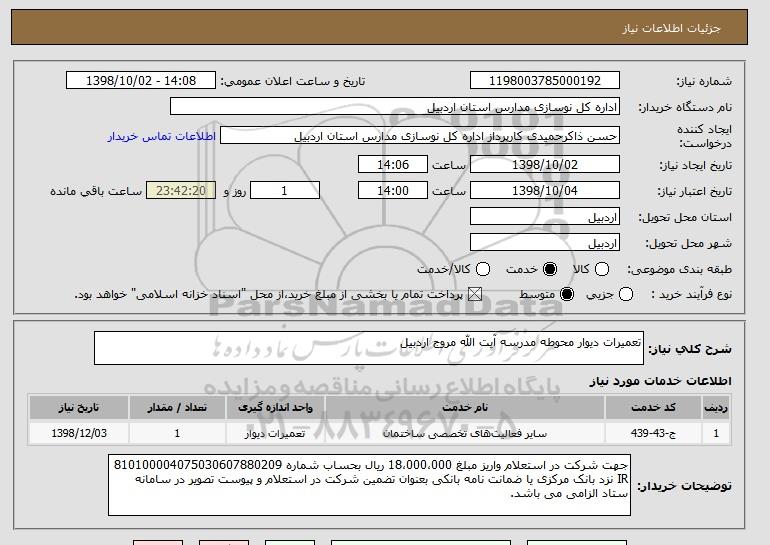Image resolution: width=770 pixels, height=545 pixels.
Task: Click need date cell 1398/12/03
Action: [x=79, y=433]
